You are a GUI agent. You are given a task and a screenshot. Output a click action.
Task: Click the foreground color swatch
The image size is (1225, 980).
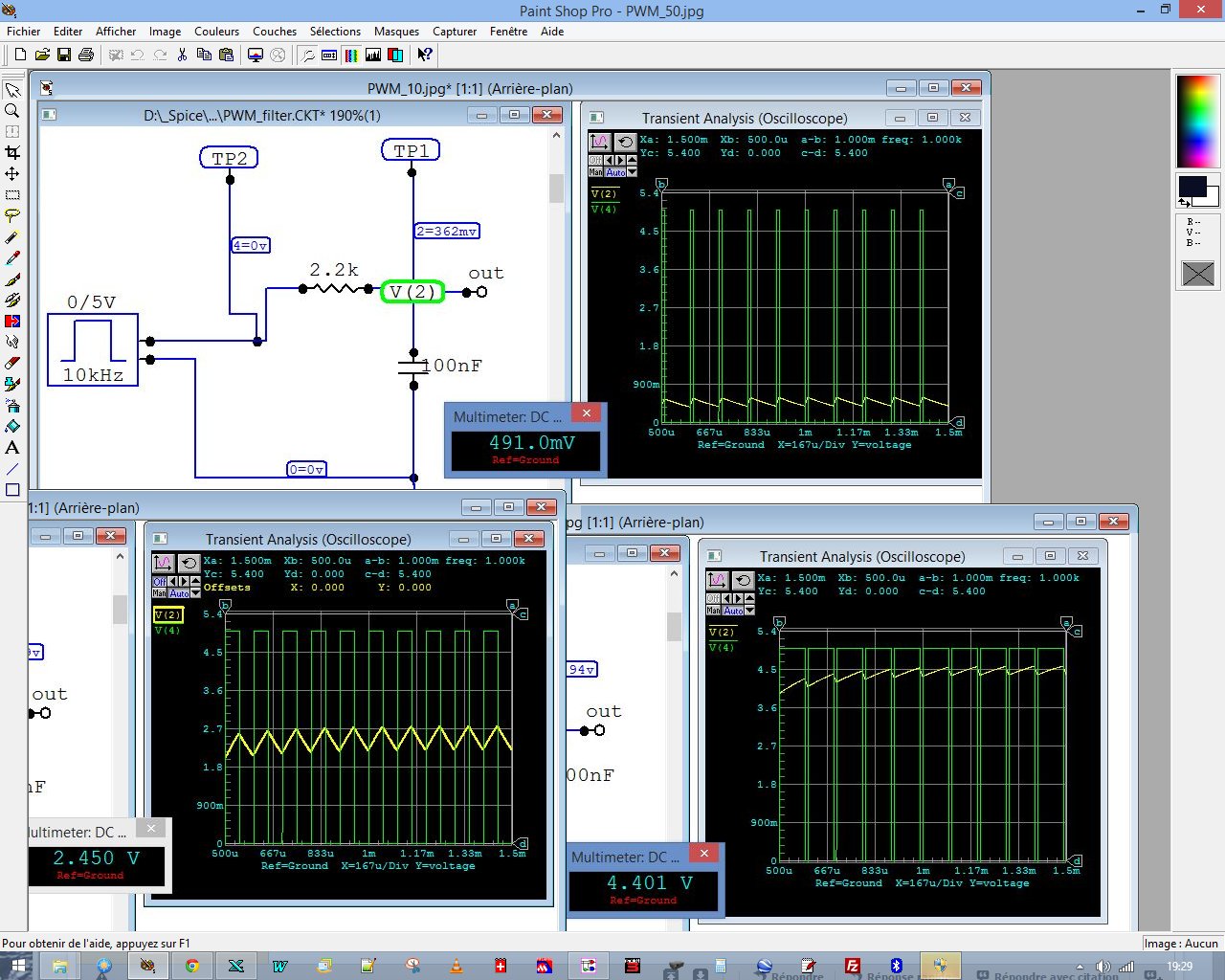click(1192, 186)
